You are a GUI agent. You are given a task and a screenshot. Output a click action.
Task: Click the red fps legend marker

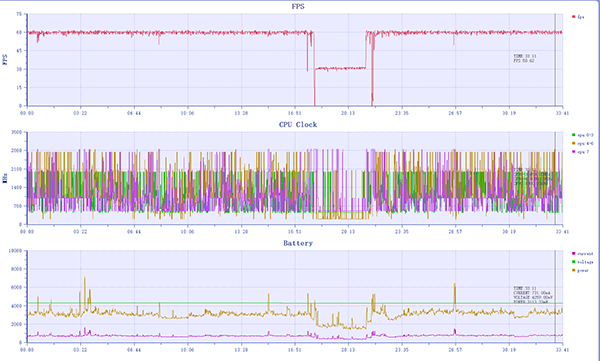tap(573, 16)
